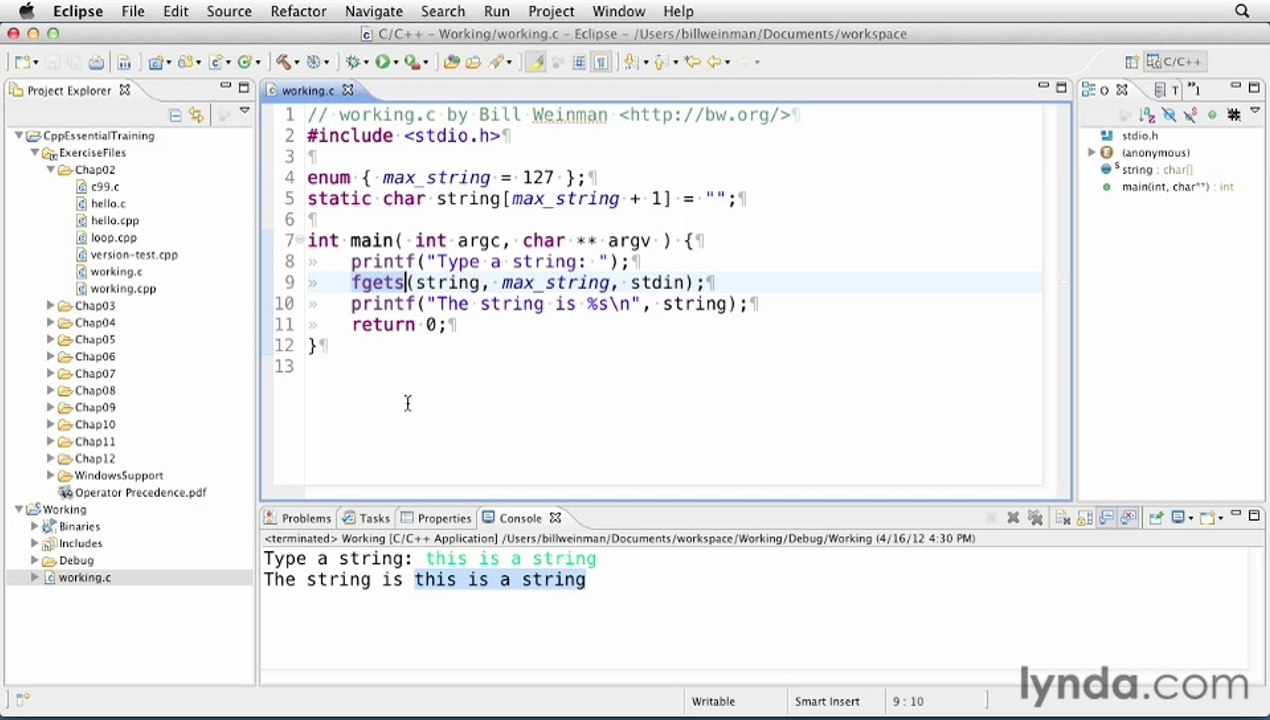This screenshot has width=1270, height=720.
Task: Click the Print icon in main toolbar
Action: coord(96,62)
